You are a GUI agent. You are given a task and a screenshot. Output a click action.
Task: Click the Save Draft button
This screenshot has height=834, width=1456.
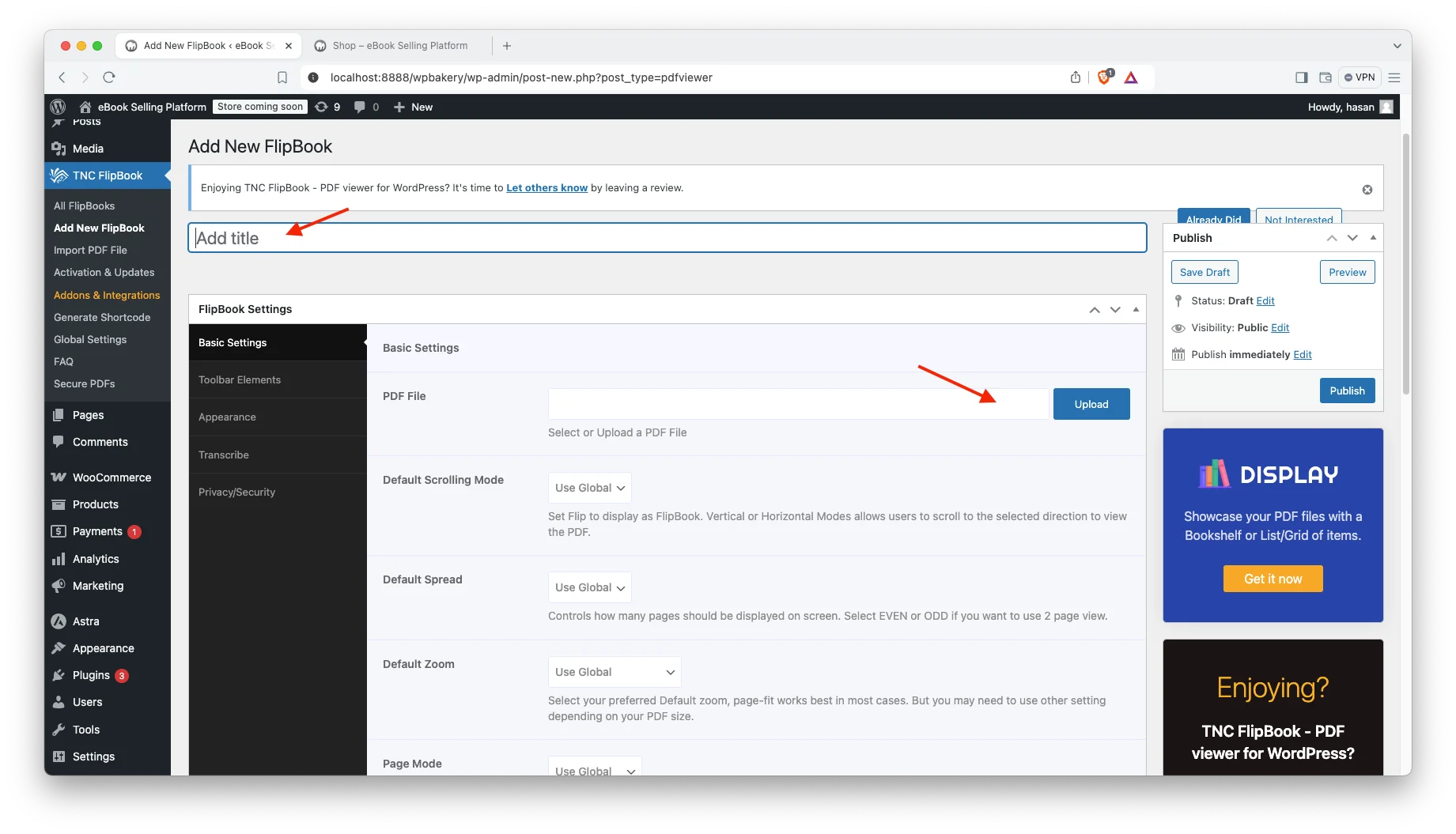pyautogui.click(x=1204, y=272)
